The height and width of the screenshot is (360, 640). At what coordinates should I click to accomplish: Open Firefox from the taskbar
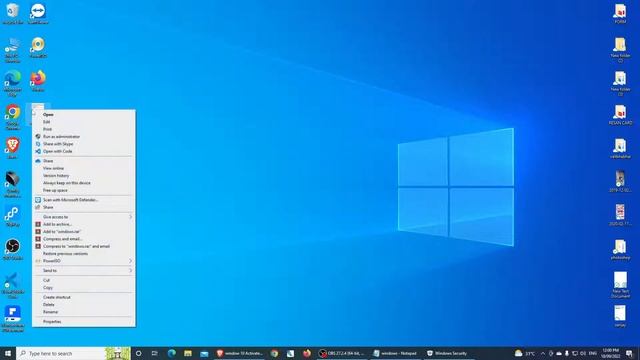click(307, 353)
